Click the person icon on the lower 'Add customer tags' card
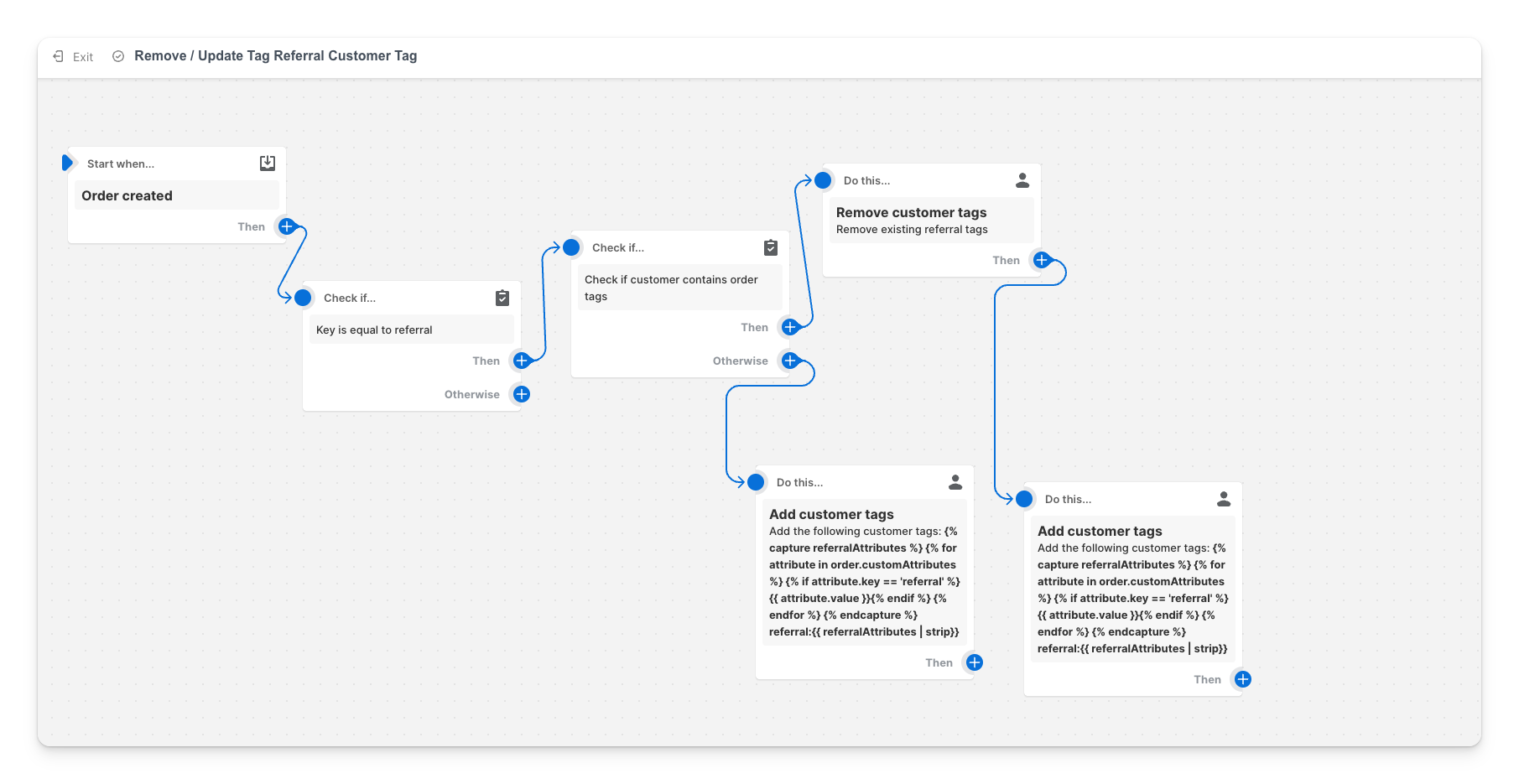Image resolution: width=1519 pixels, height=784 pixels. tap(955, 482)
